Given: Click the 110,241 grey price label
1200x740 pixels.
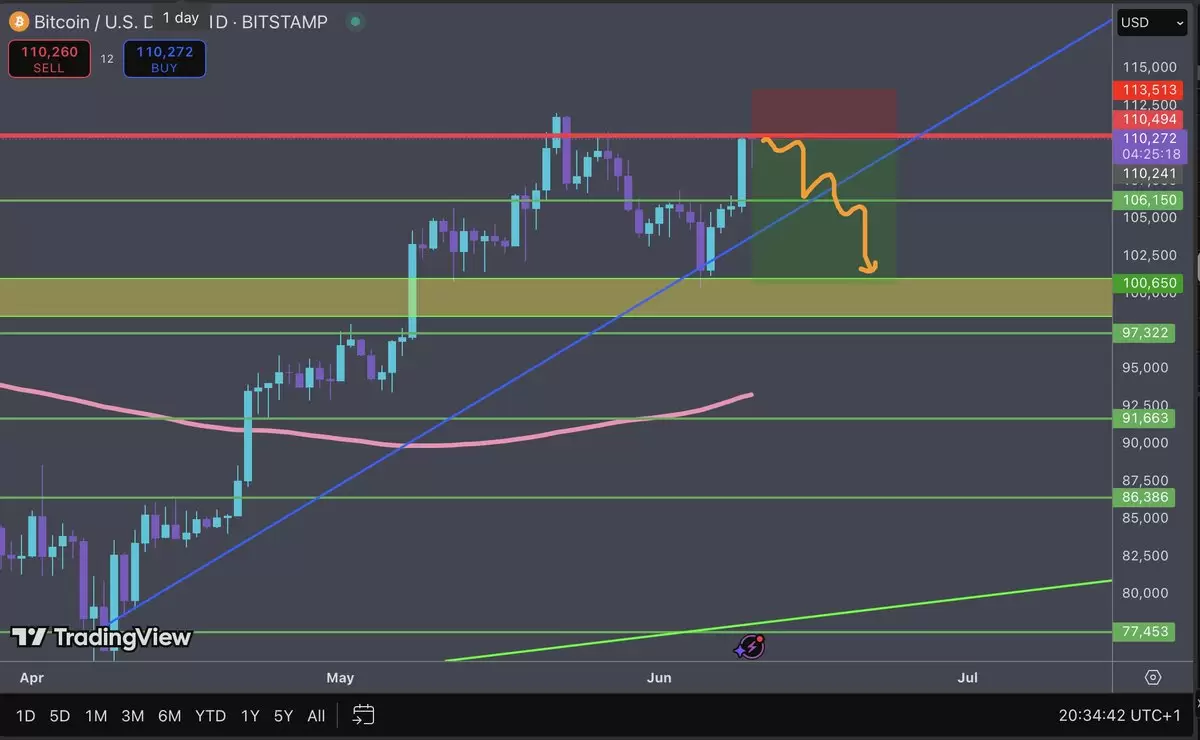Looking at the screenshot, I should click(x=1150, y=172).
